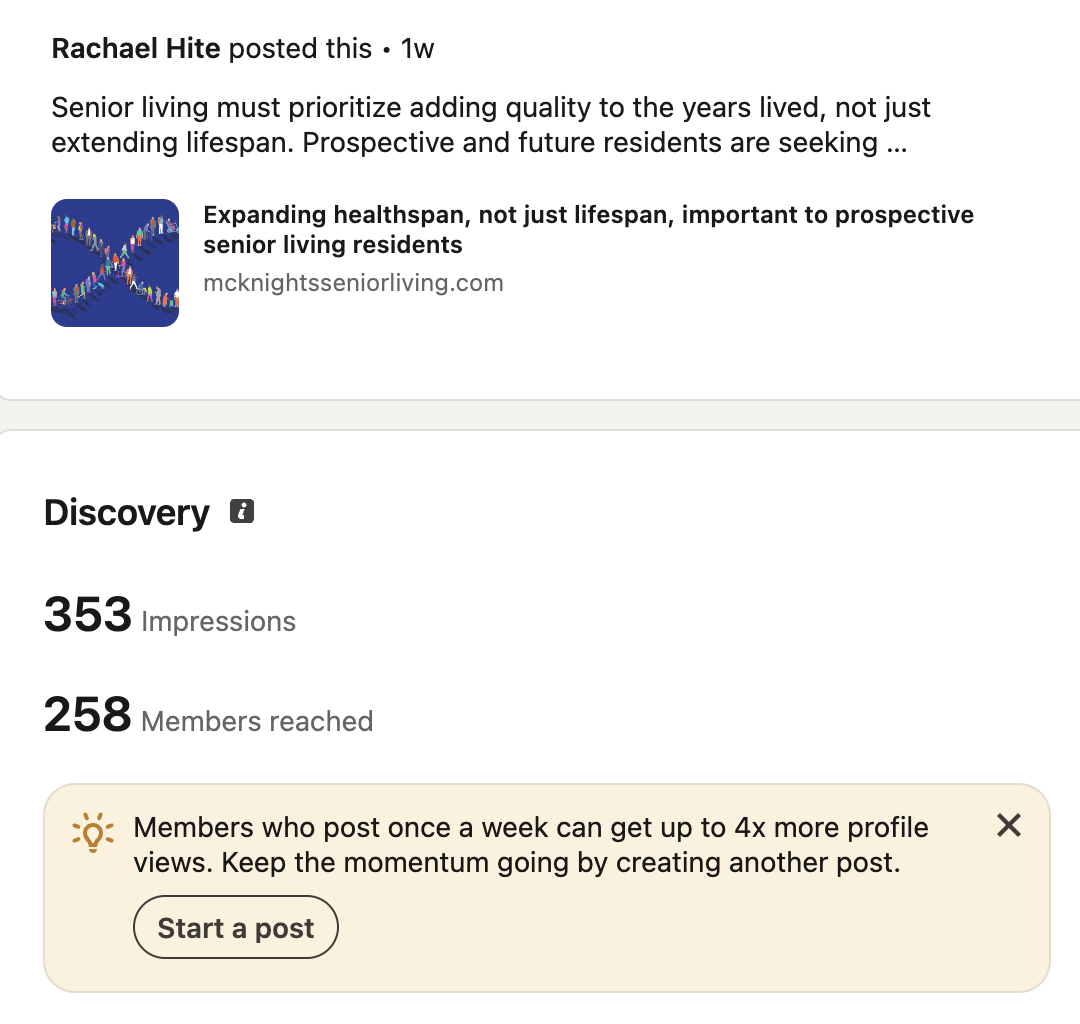Screen dimensions: 1080x1024
Task: Click the Discovery info icon
Action: (x=242, y=512)
